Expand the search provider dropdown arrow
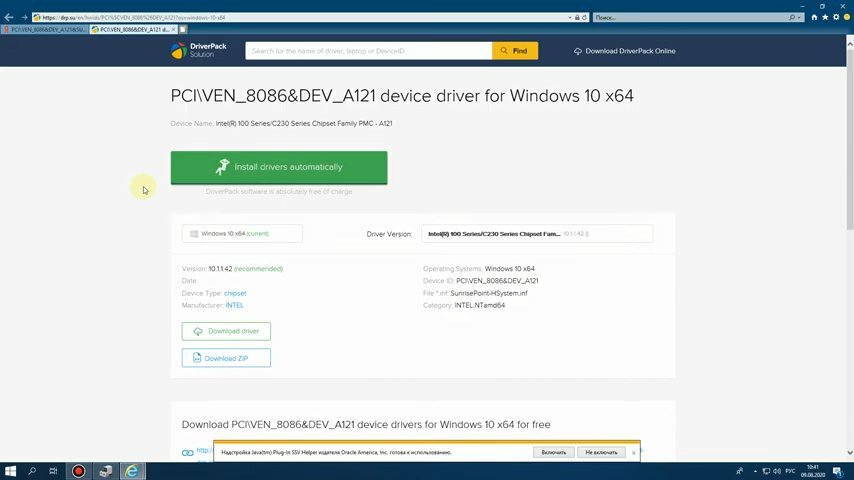 pyautogui.click(x=799, y=17)
